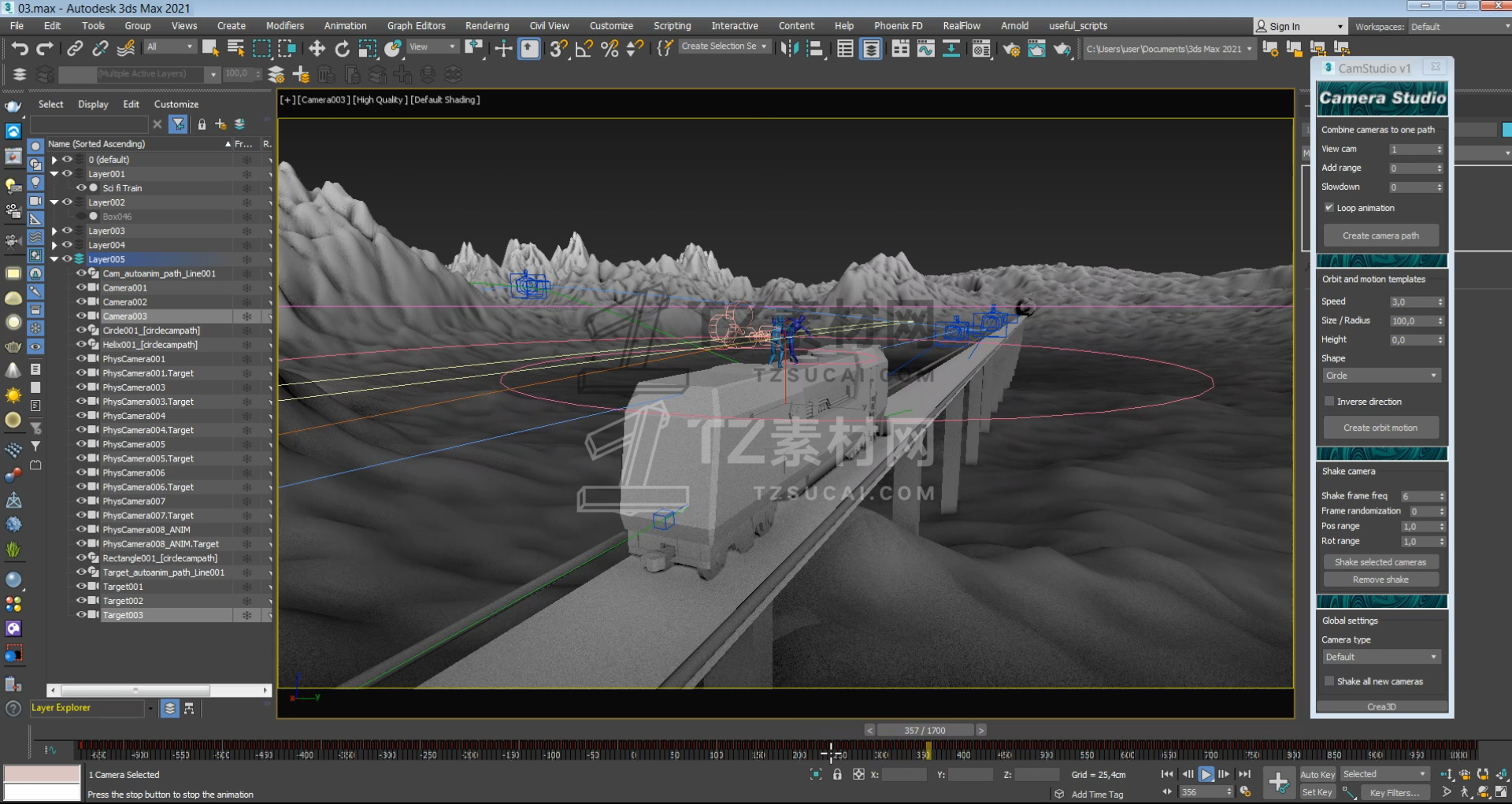This screenshot has height=804, width=1512.
Task: Open the Rendering menu
Action: [487, 26]
